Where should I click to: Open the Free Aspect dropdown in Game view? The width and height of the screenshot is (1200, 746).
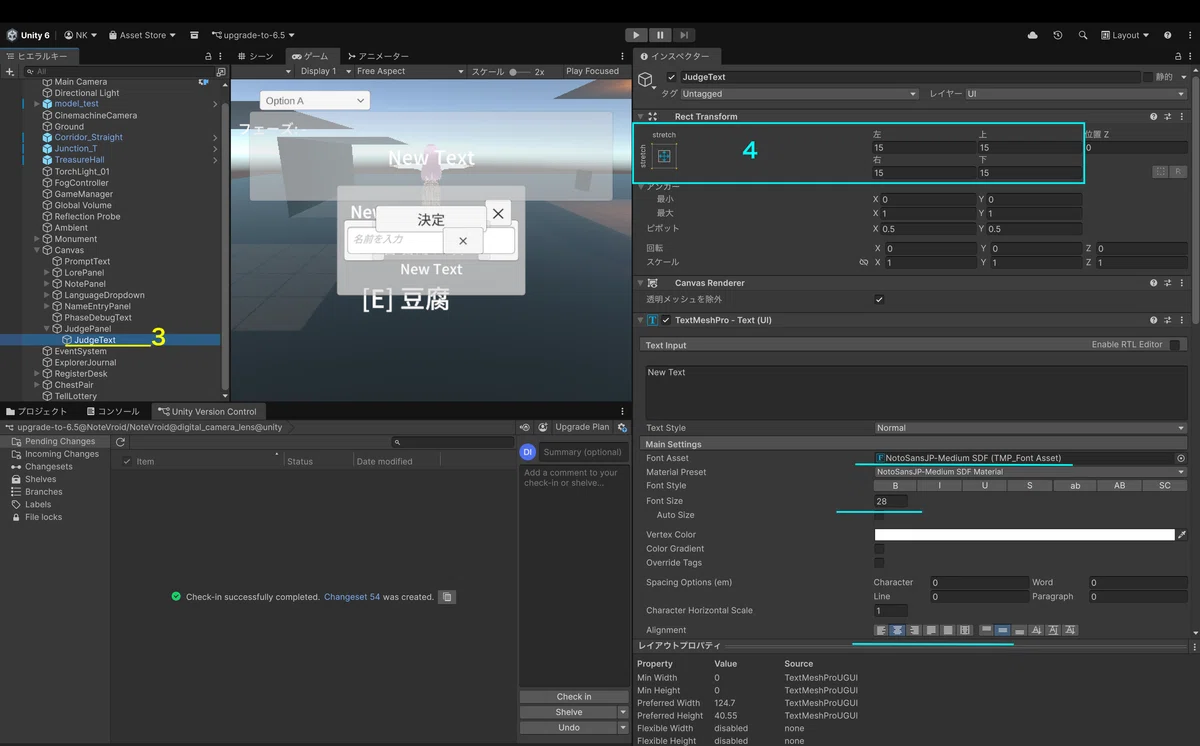pyautogui.click(x=410, y=72)
